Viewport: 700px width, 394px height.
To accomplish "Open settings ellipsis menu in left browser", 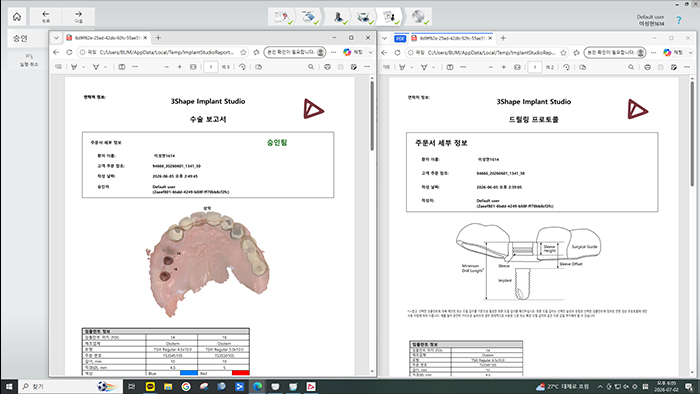I will (333, 52).
